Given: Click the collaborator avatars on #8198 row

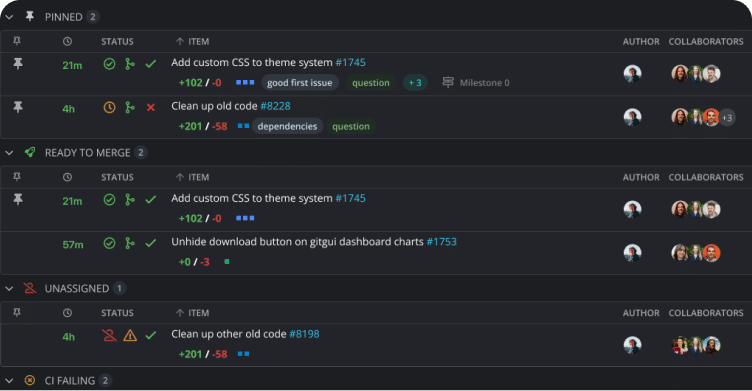Looking at the screenshot, I should (696, 344).
